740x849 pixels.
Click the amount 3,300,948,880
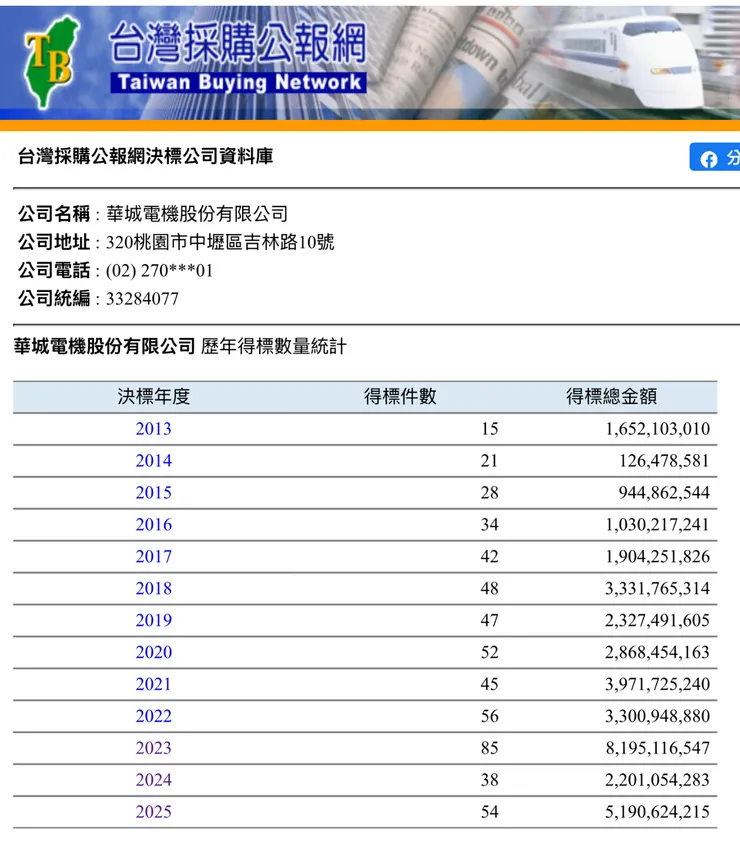pyautogui.click(x=657, y=716)
